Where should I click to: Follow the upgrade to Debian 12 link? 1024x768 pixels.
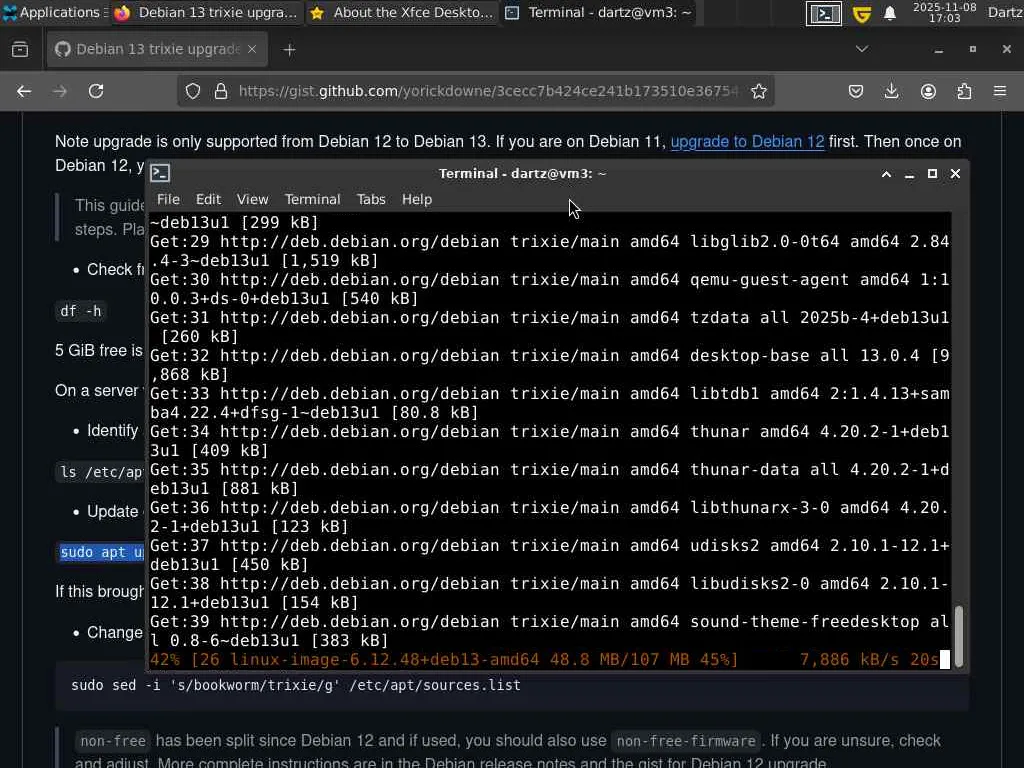pos(747,142)
